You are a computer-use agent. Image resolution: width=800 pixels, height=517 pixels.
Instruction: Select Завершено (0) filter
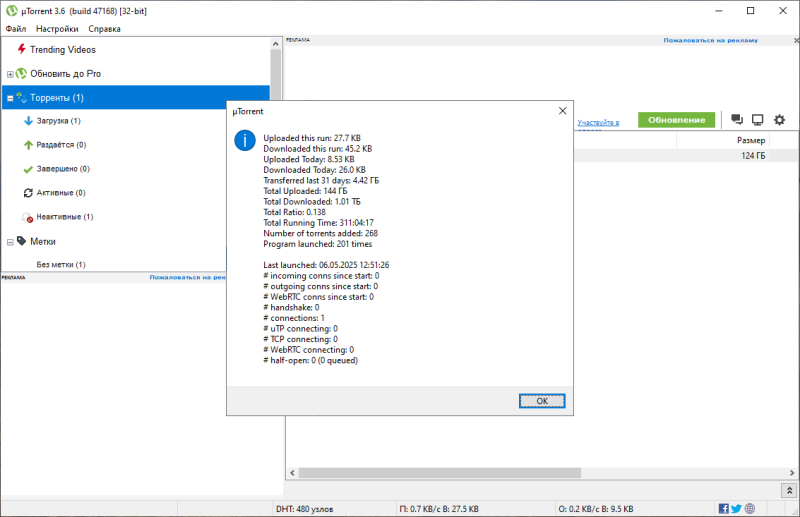pos(63,169)
